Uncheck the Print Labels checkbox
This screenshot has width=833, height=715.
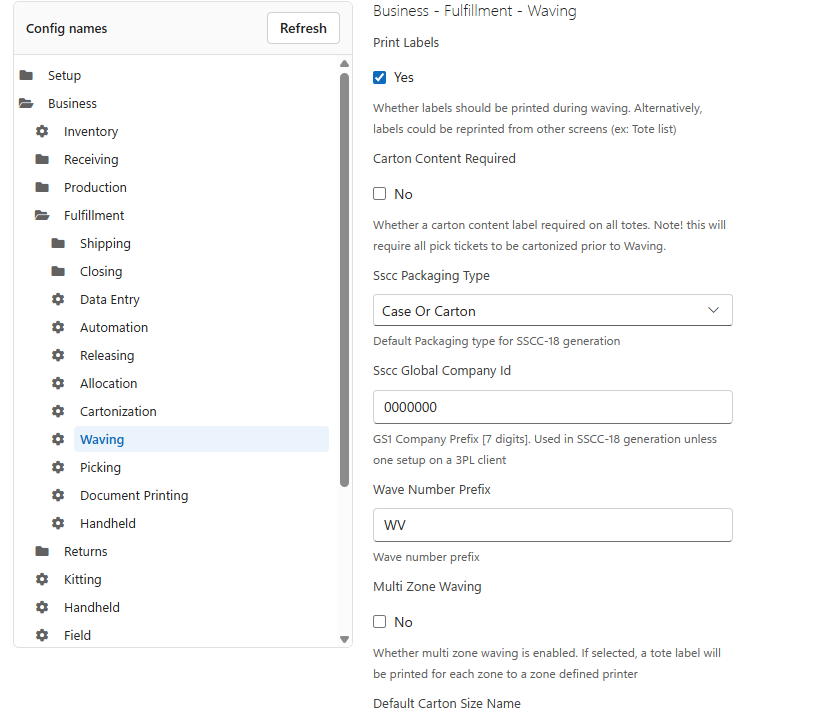[379, 78]
